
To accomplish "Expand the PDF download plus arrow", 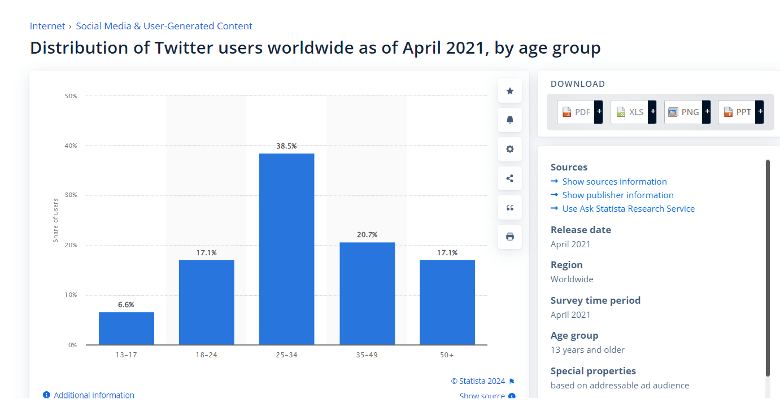I will tap(598, 112).
